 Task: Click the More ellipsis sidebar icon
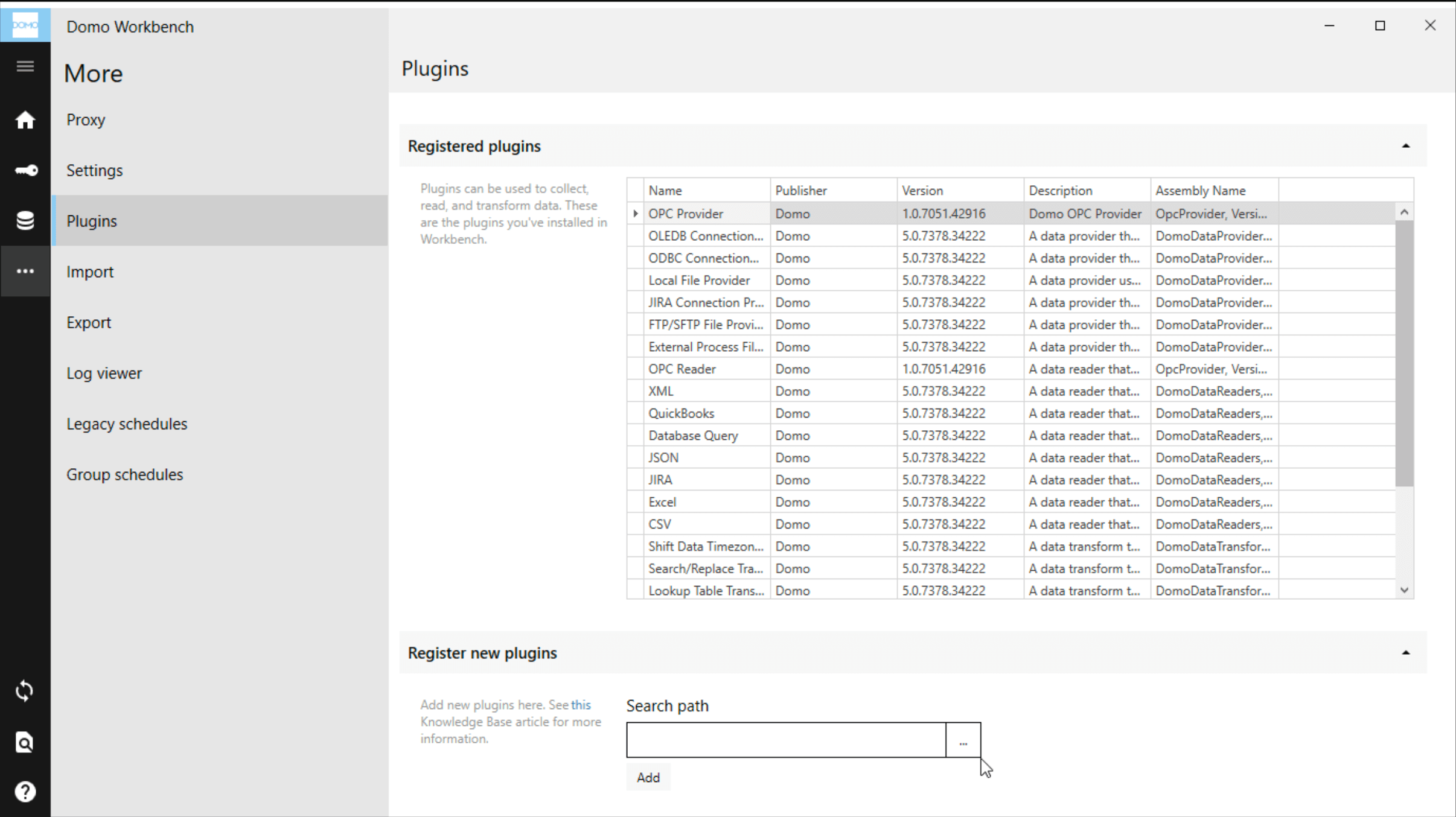[25, 272]
